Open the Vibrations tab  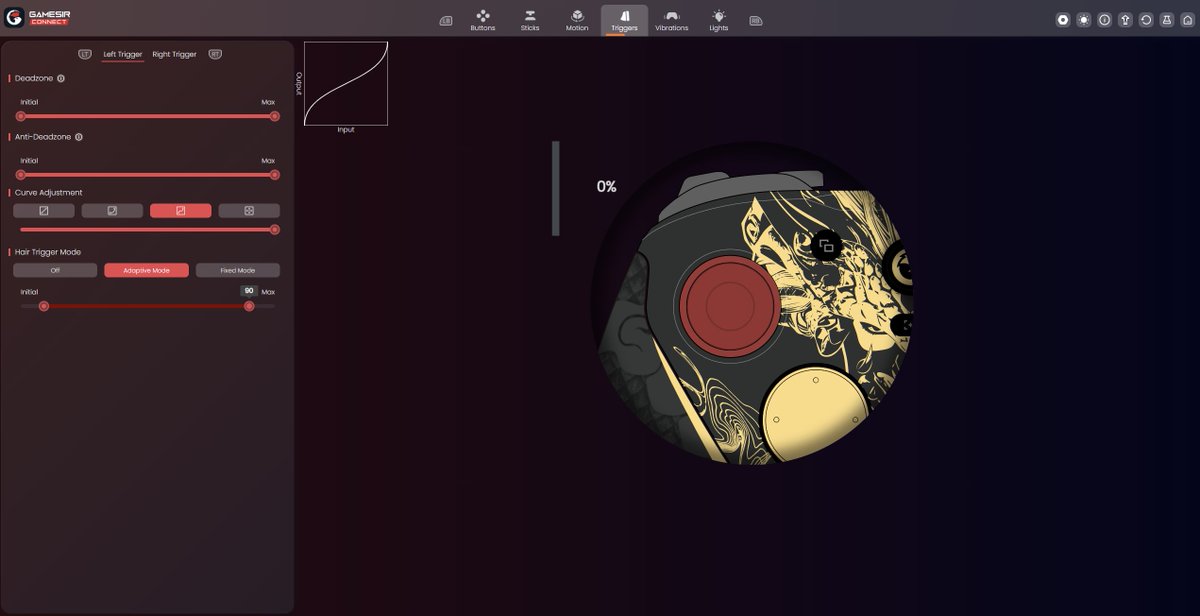pyautogui.click(x=672, y=20)
